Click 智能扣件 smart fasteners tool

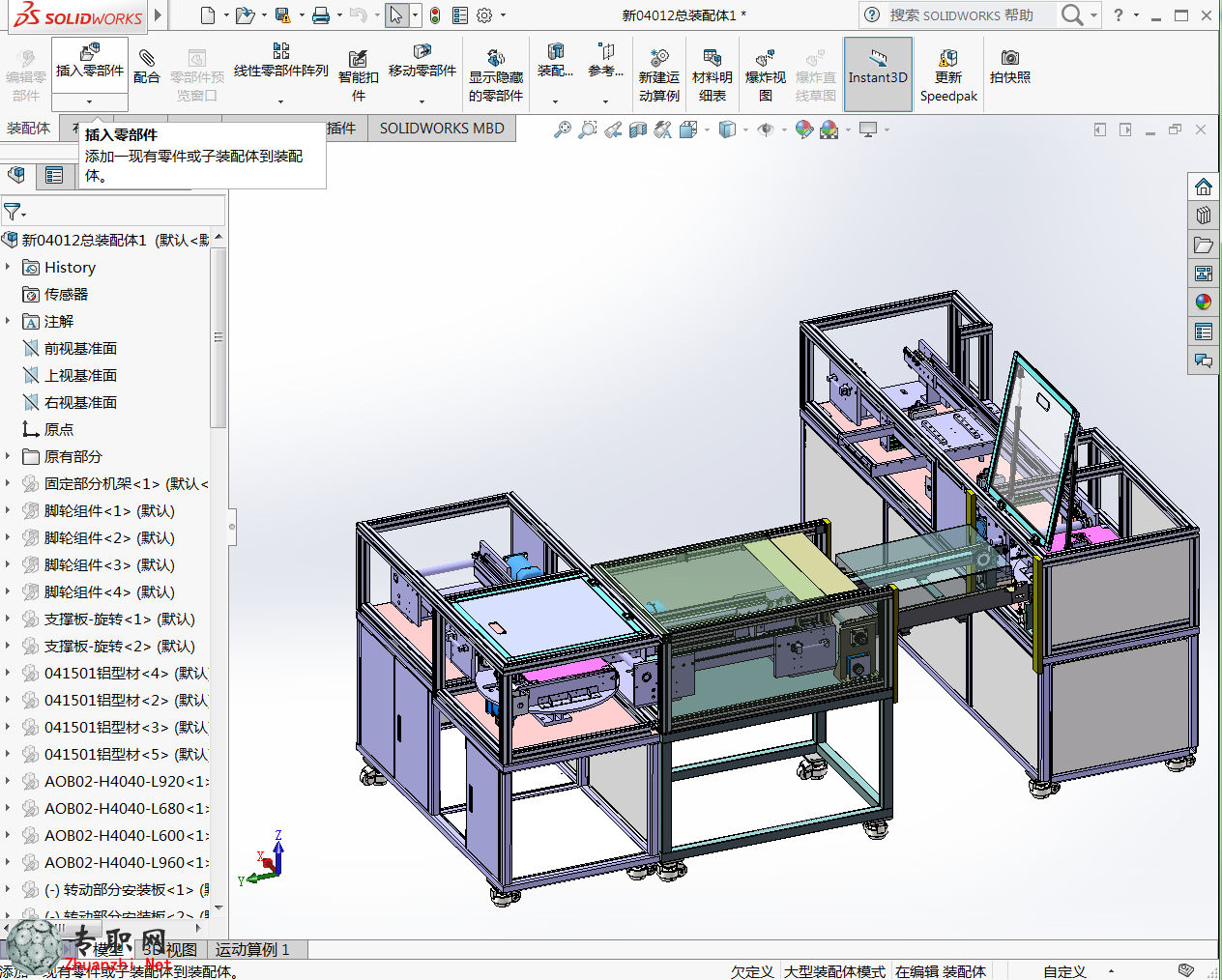tap(358, 76)
